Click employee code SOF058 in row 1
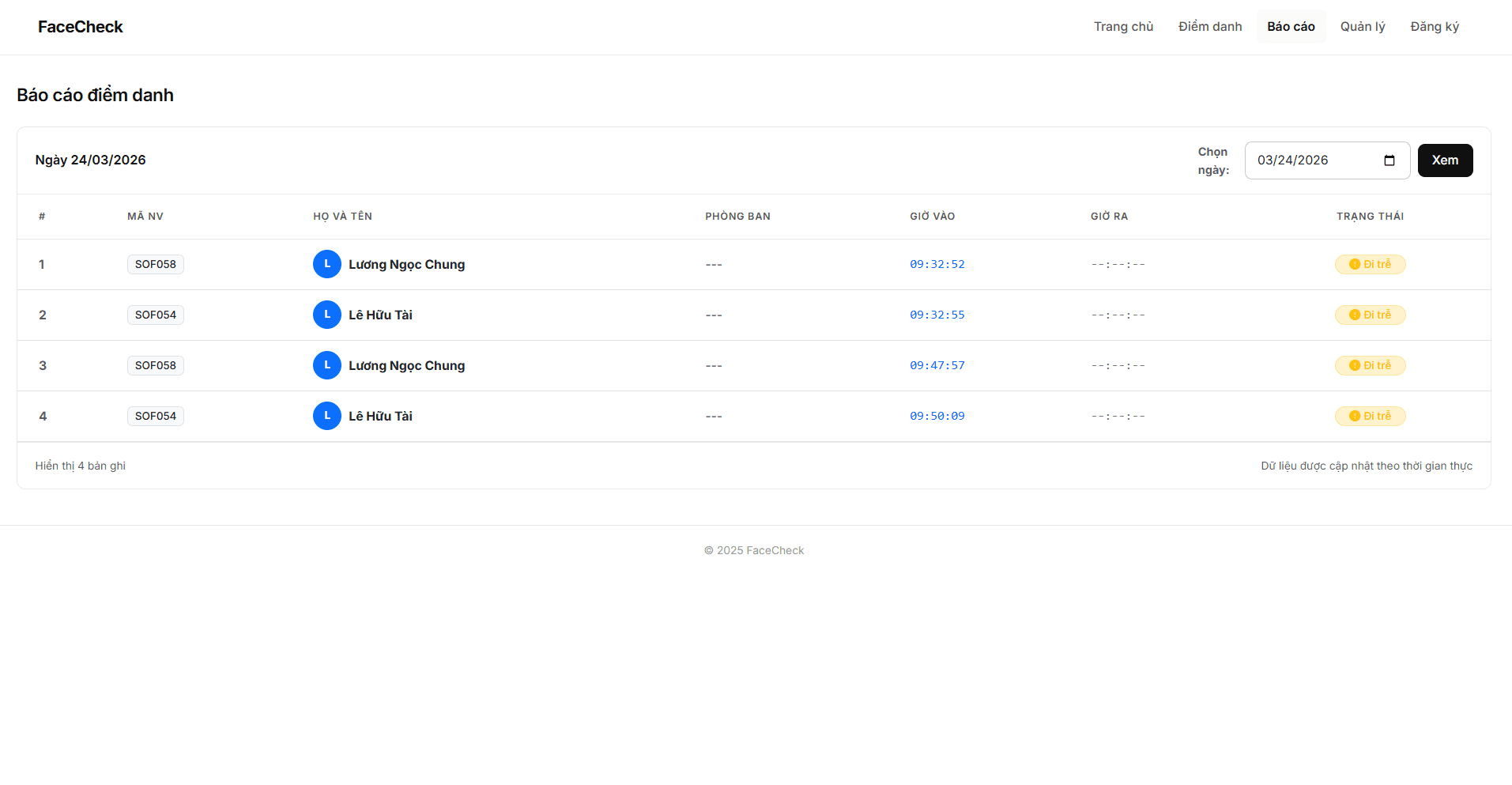Image resolution: width=1512 pixels, height=785 pixels. [156, 264]
